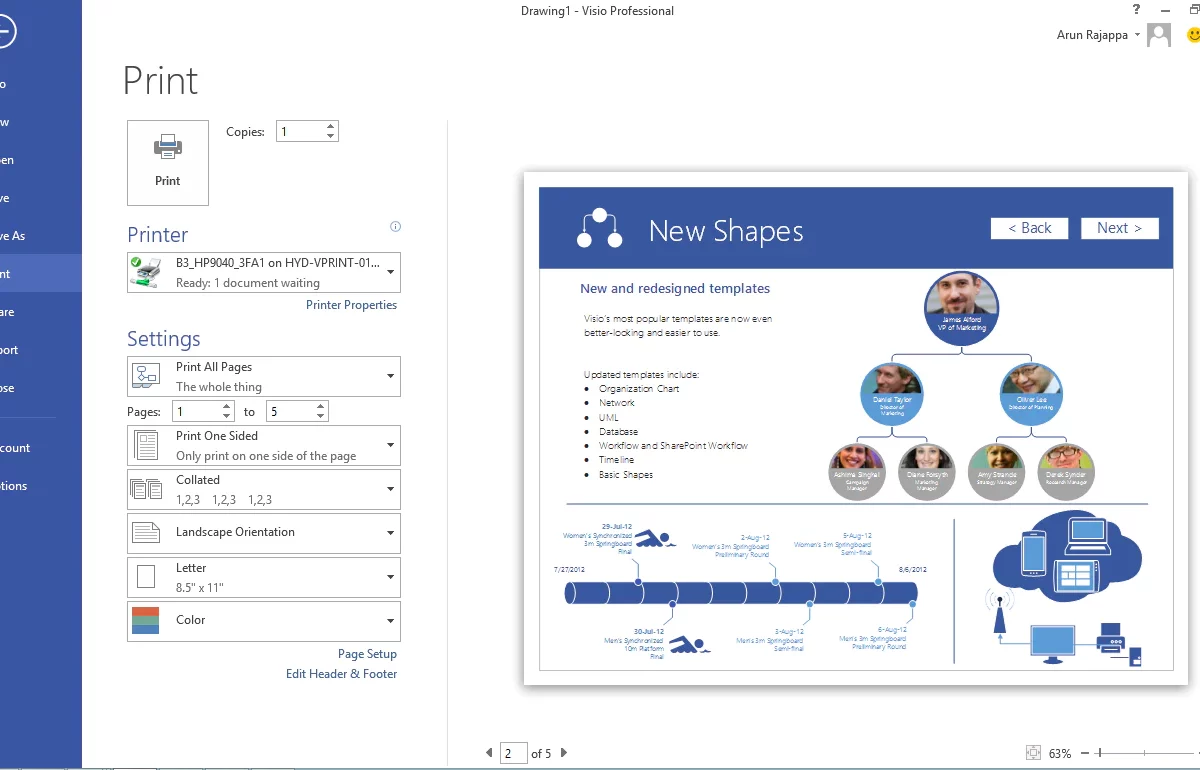Increase the starting page number
This screenshot has width=1200, height=770.
(227, 406)
